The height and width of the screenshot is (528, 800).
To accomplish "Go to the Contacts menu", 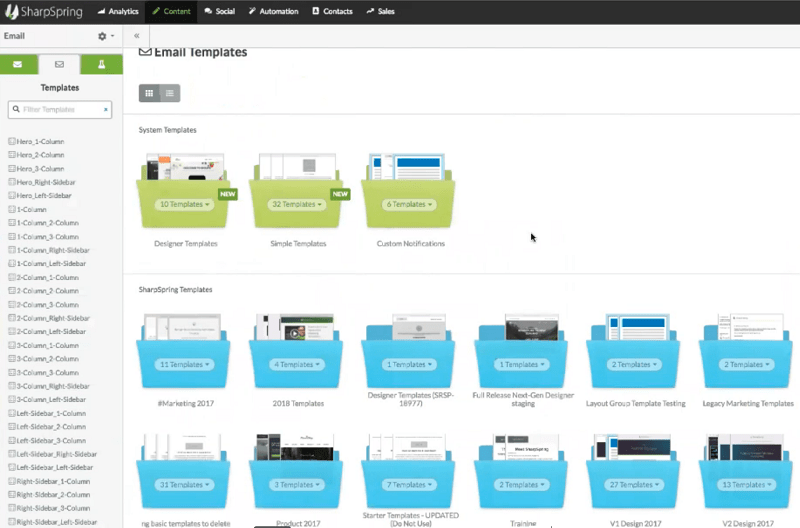I will pyautogui.click(x=332, y=11).
